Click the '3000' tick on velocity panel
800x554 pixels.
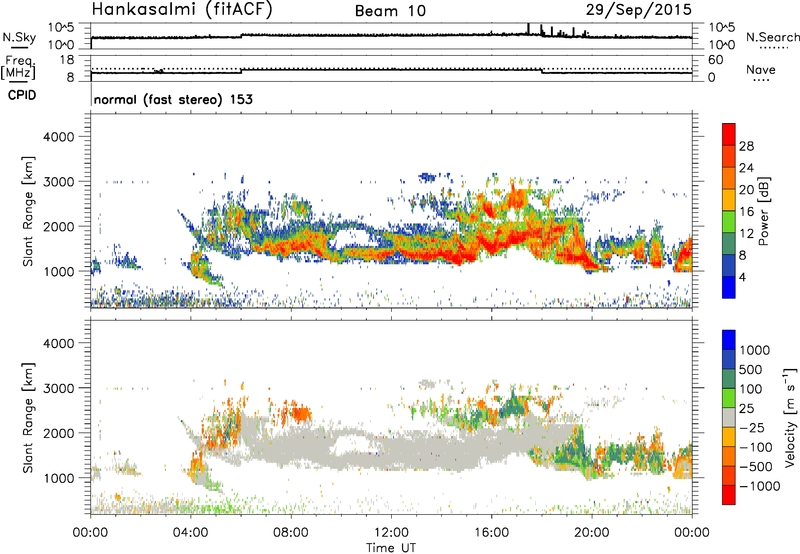tap(58, 388)
